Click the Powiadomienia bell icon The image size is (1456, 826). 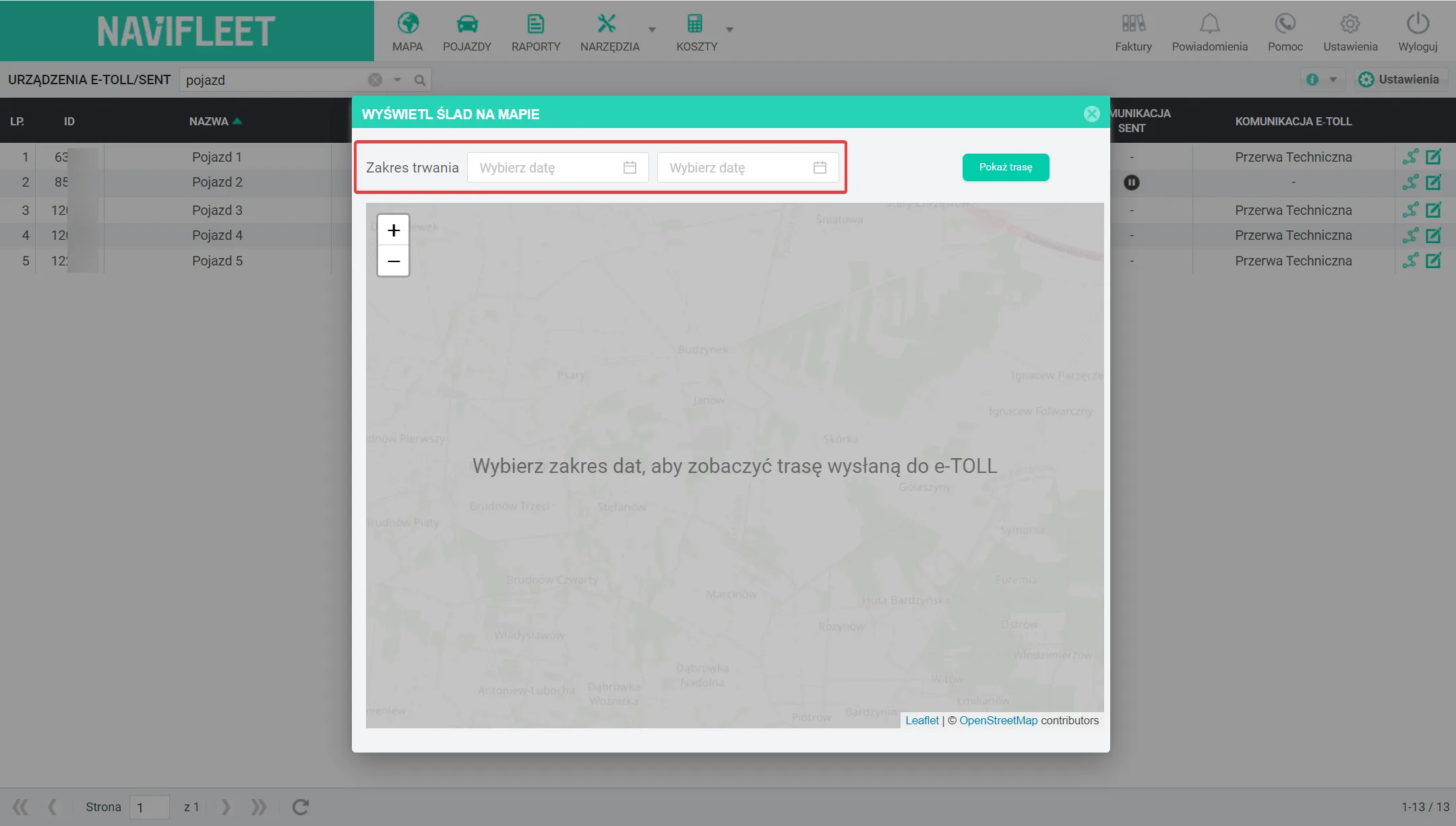click(1210, 24)
